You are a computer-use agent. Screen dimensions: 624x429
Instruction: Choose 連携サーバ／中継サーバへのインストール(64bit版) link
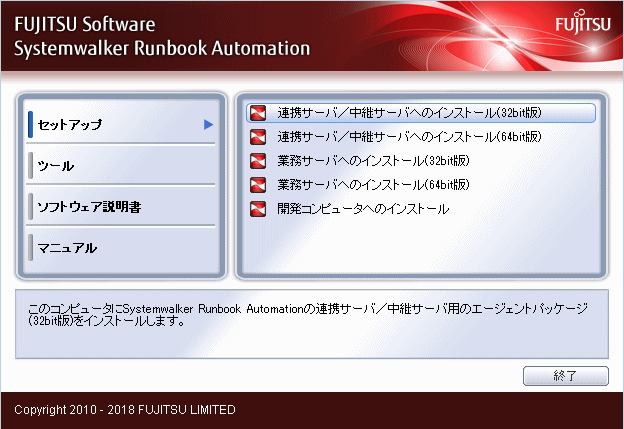point(410,137)
